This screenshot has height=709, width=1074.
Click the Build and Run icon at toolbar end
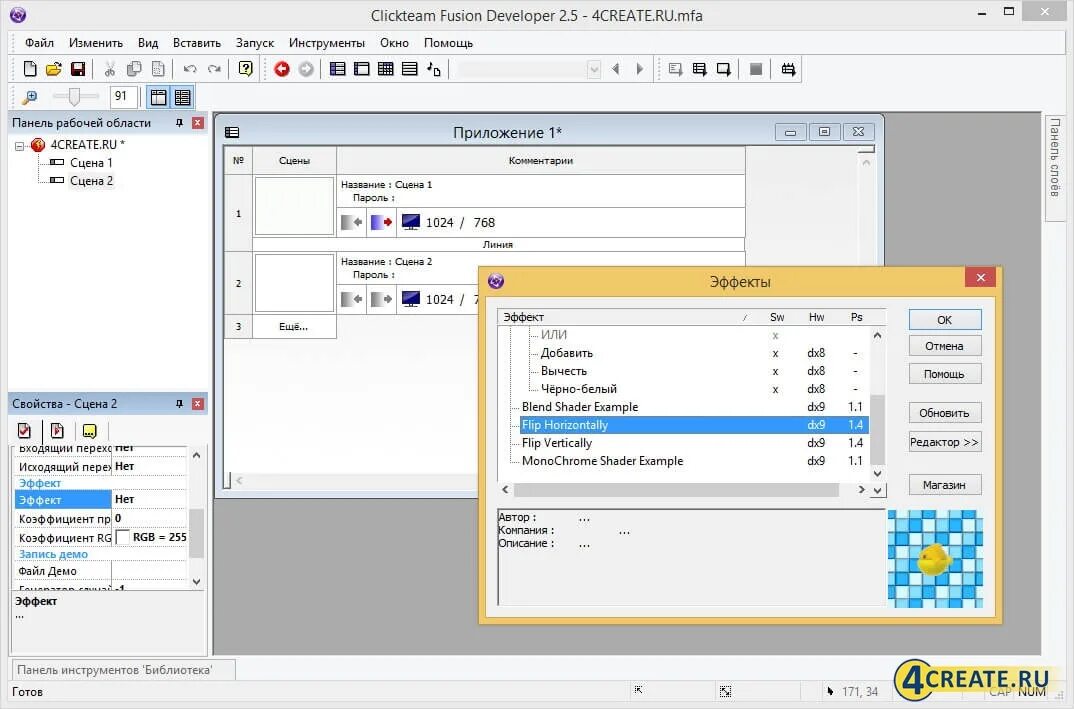click(x=788, y=69)
